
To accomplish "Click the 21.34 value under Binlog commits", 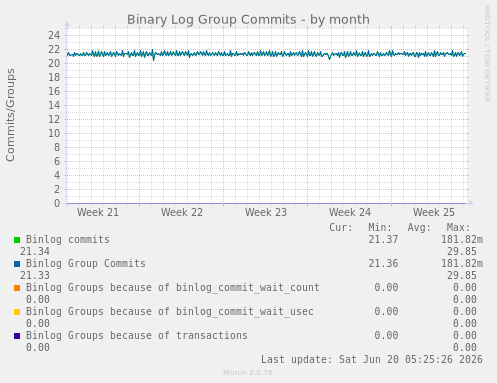I will coord(35,252).
